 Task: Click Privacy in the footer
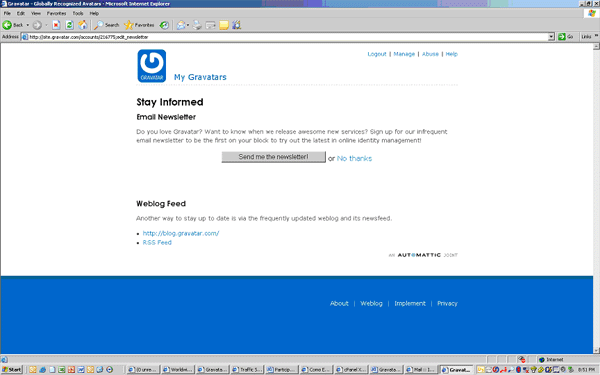pyautogui.click(x=447, y=303)
